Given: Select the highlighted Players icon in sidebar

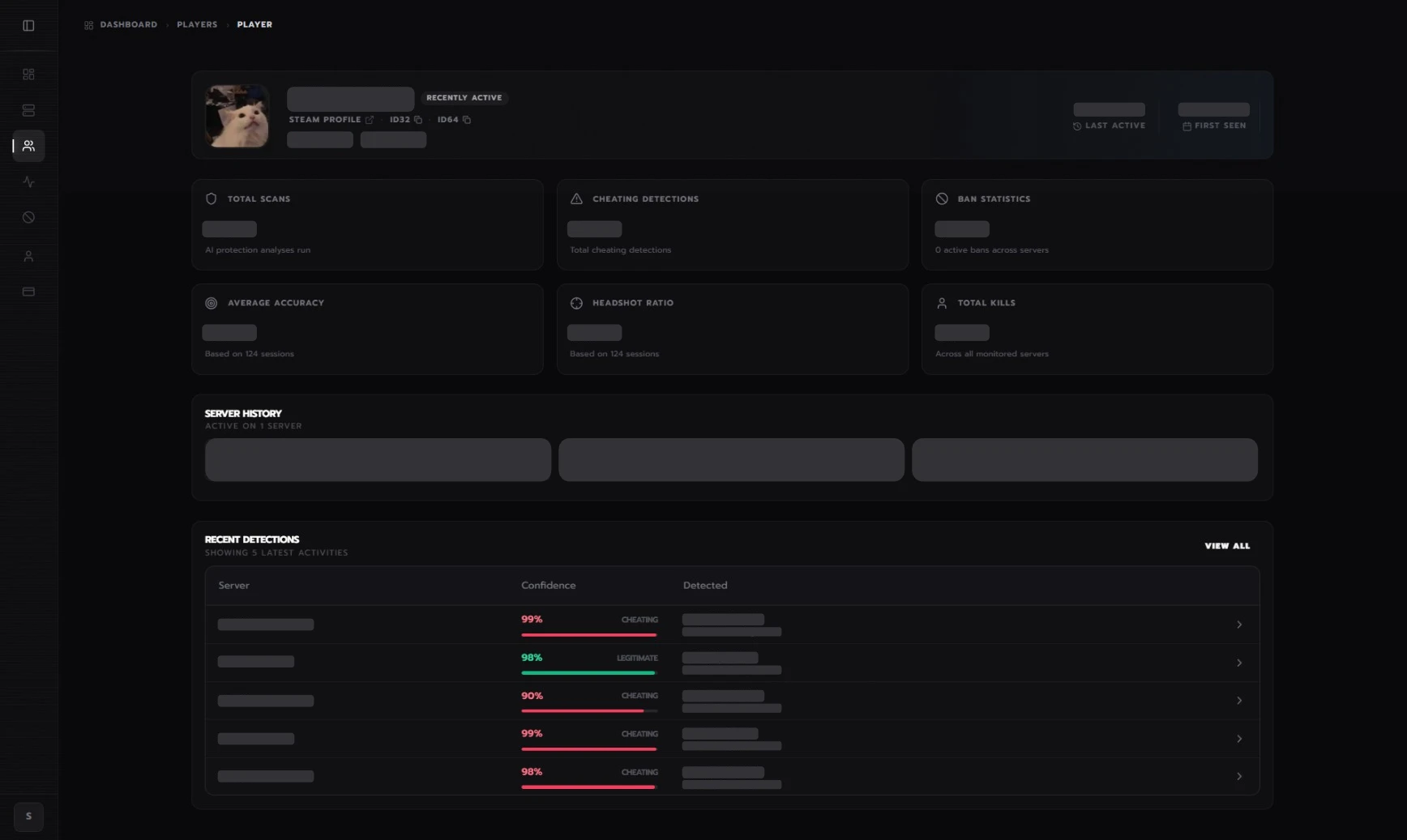Looking at the screenshot, I should (x=28, y=146).
